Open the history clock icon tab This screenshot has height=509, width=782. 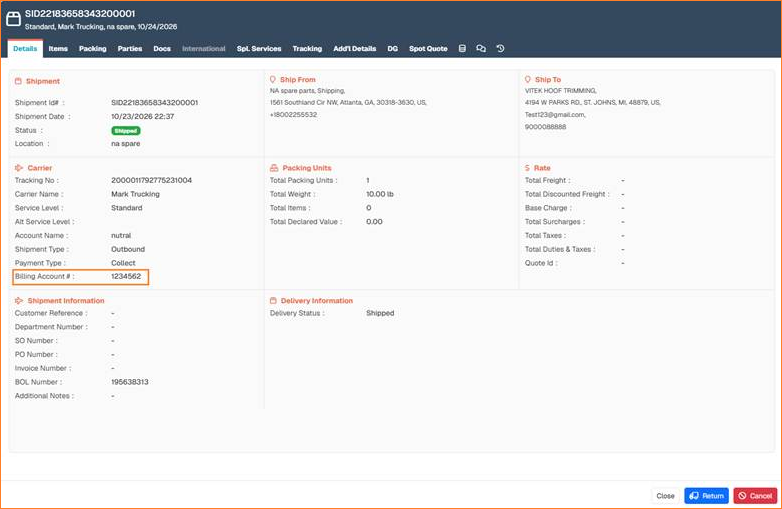(500, 49)
